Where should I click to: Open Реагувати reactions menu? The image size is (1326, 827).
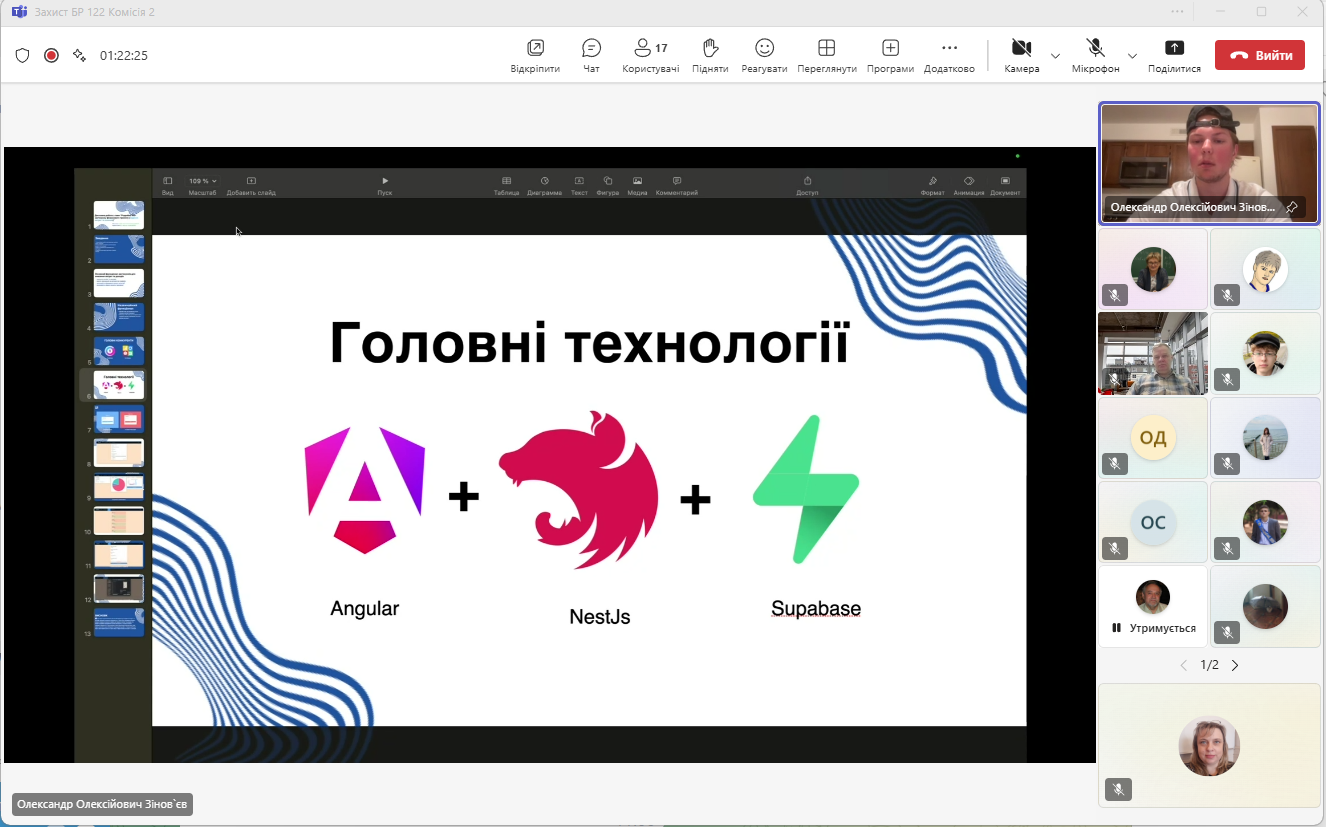tap(764, 48)
